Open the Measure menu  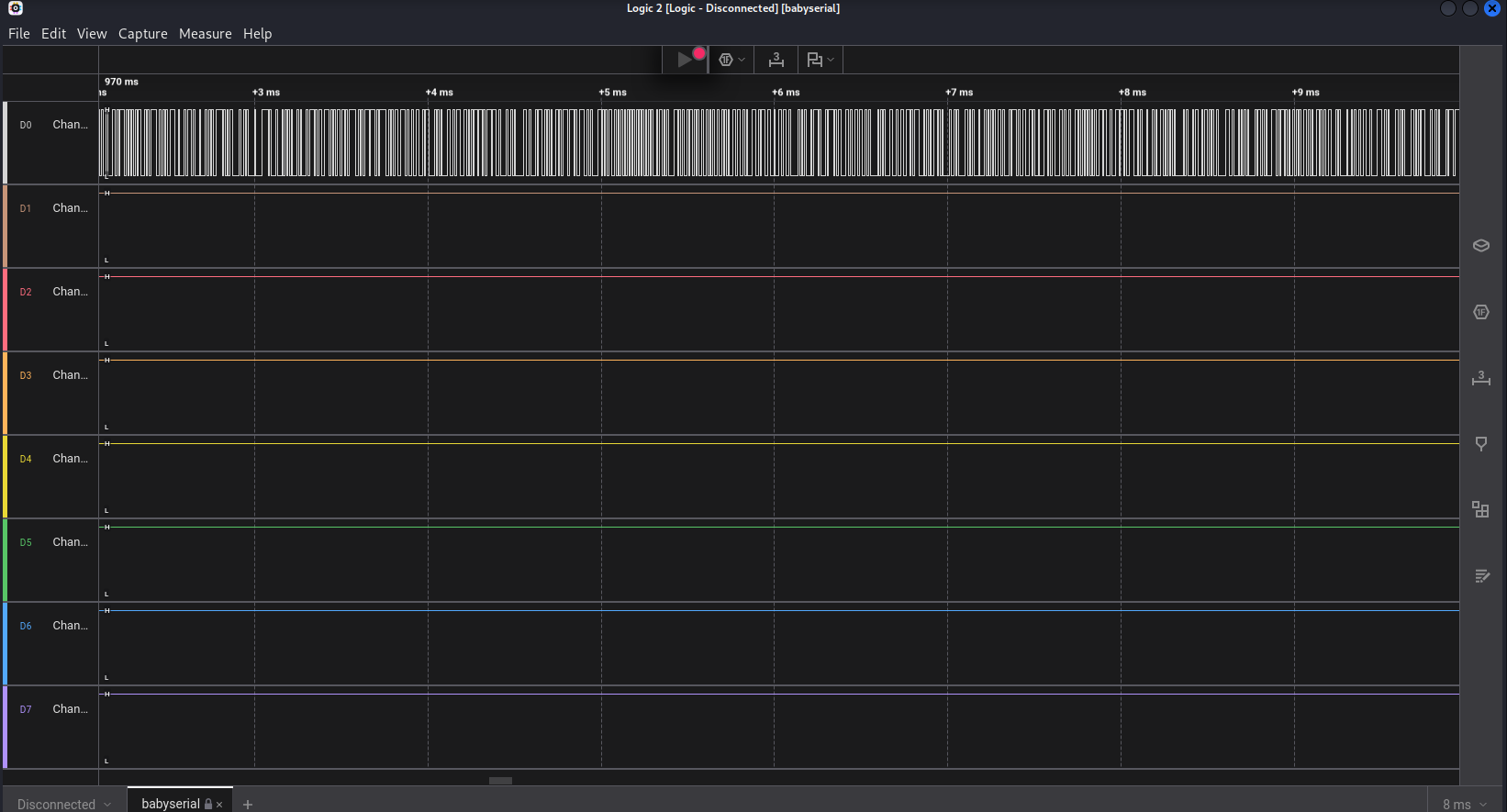pyautogui.click(x=205, y=34)
